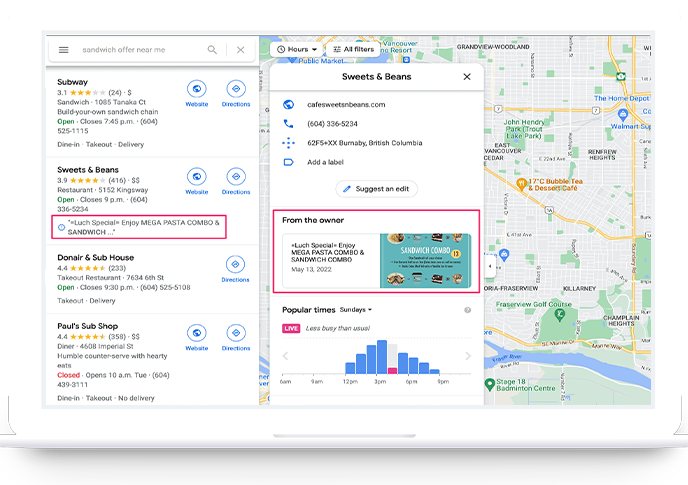Open the Hours filter dropdown
The width and height of the screenshot is (688, 485).
[x=297, y=49]
